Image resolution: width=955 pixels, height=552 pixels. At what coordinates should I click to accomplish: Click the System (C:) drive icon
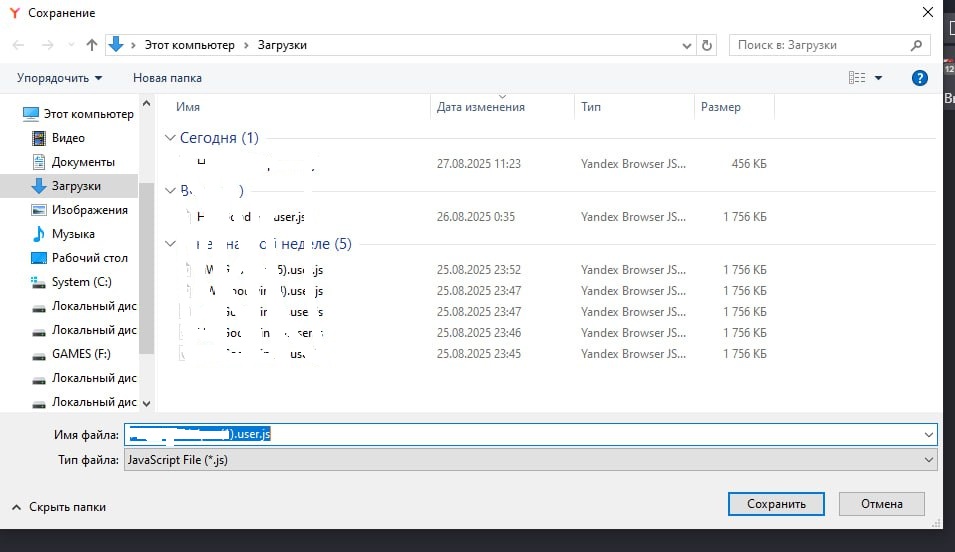(38, 282)
